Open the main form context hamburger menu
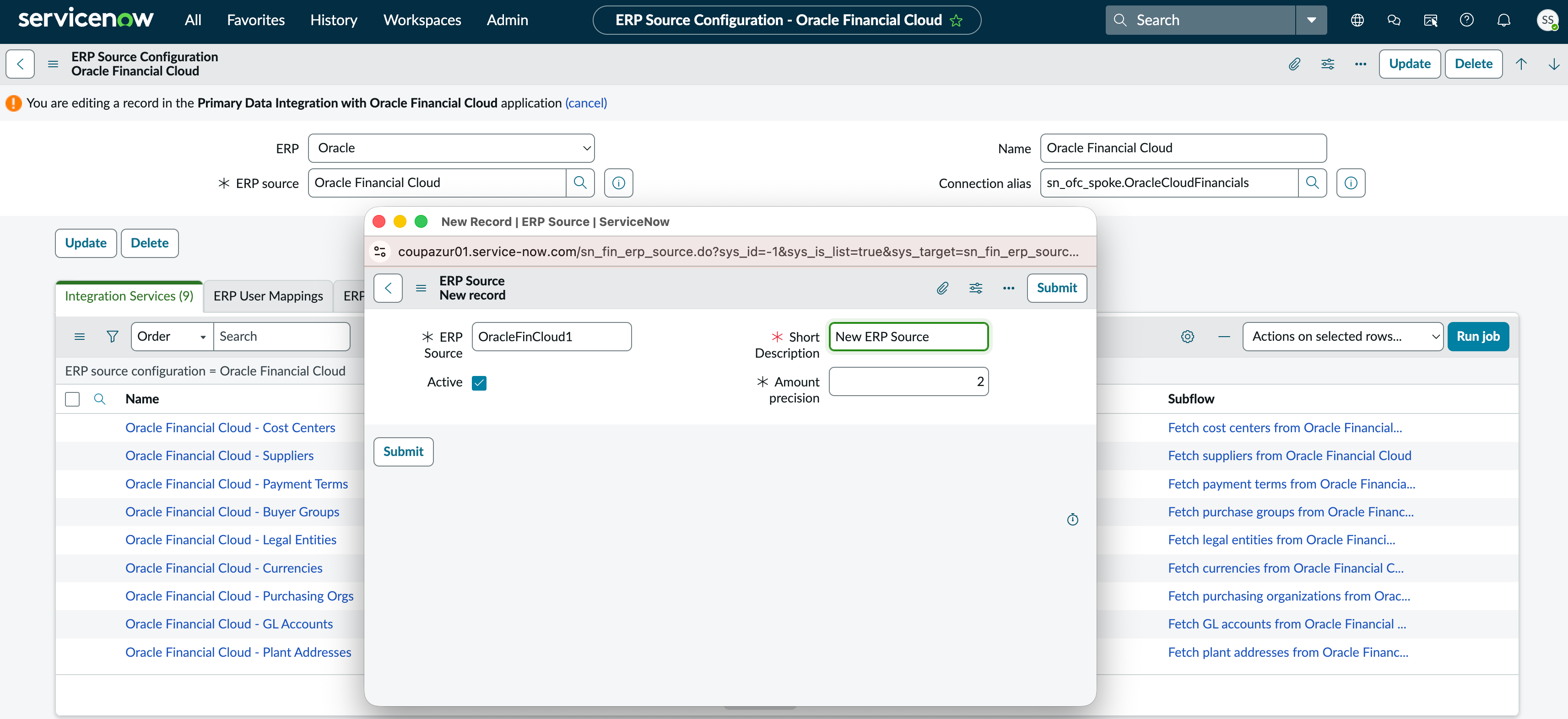Viewport: 1568px width, 719px height. tap(53, 64)
